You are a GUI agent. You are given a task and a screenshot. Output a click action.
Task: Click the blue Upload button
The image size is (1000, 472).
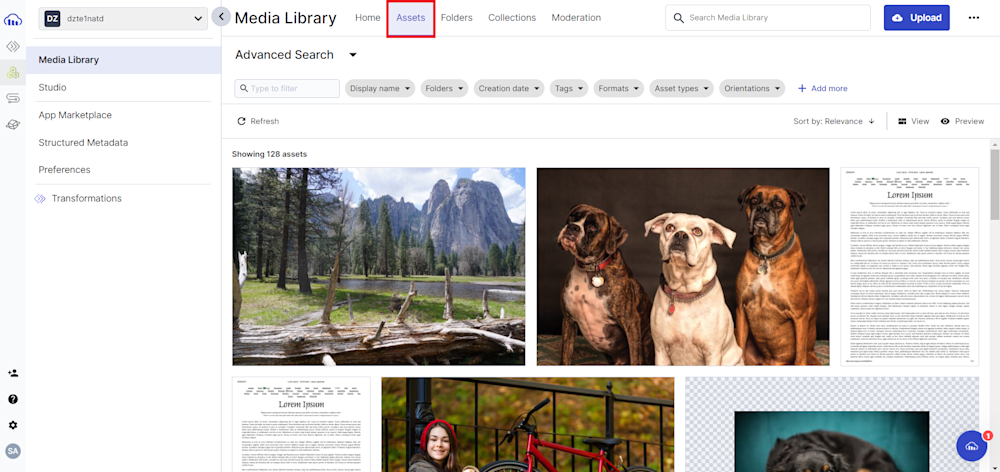pyautogui.click(x=916, y=18)
